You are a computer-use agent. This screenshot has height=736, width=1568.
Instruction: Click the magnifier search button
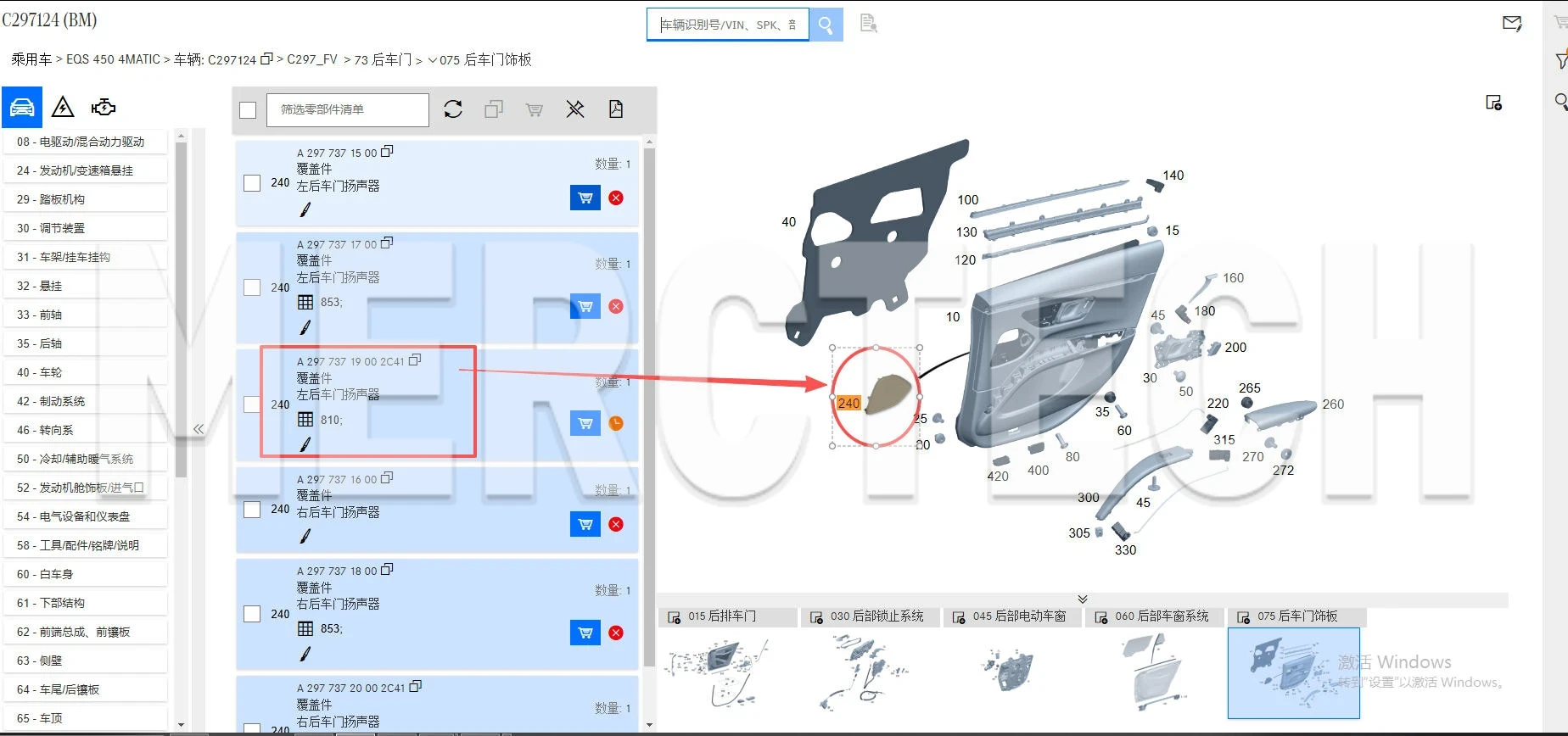click(825, 25)
